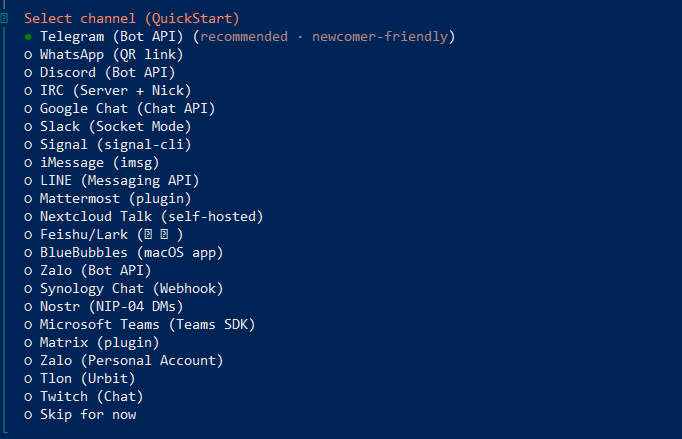Image resolution: width=682 pixels, height=439 pixels.
Task: Choose Microsoft Teams (Teams SDK)
Action: coord(147,324)
